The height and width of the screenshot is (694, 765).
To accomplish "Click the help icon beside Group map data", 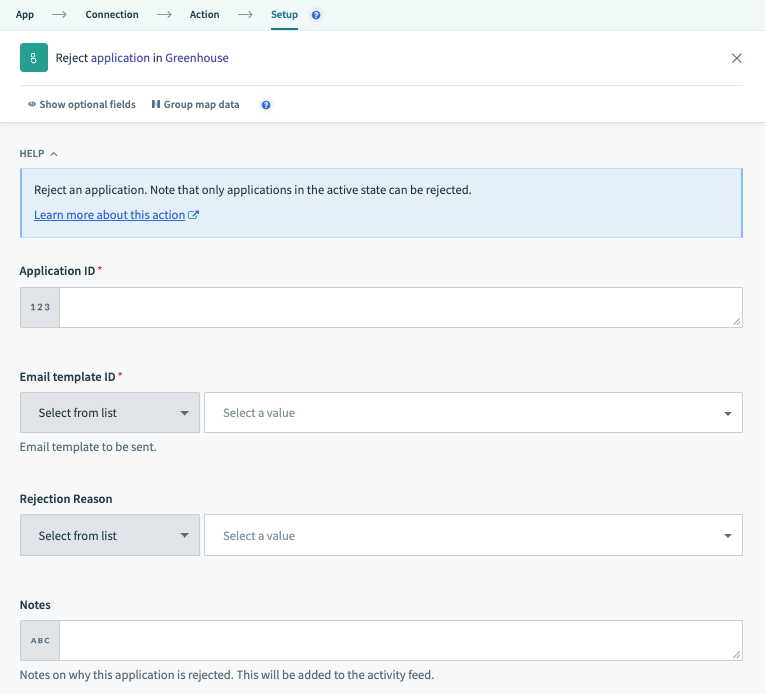I will click(x=266, y=105).
